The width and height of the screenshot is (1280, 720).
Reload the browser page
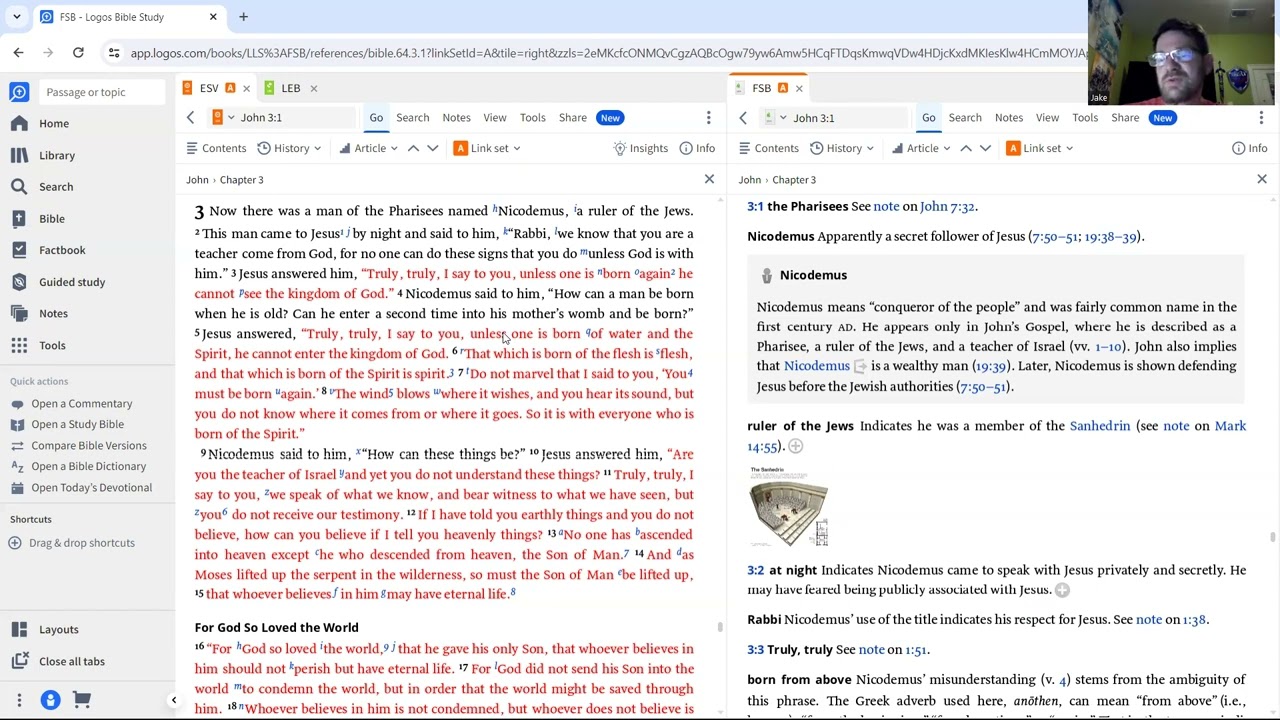(78, 52)
